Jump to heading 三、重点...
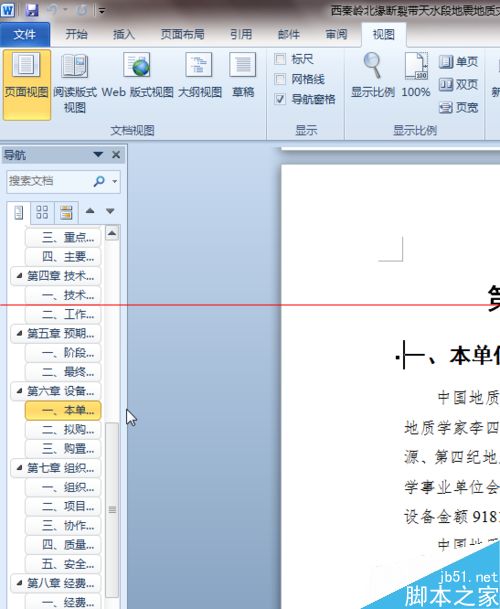This screenshot has height=609, width=500. (63, 237)
